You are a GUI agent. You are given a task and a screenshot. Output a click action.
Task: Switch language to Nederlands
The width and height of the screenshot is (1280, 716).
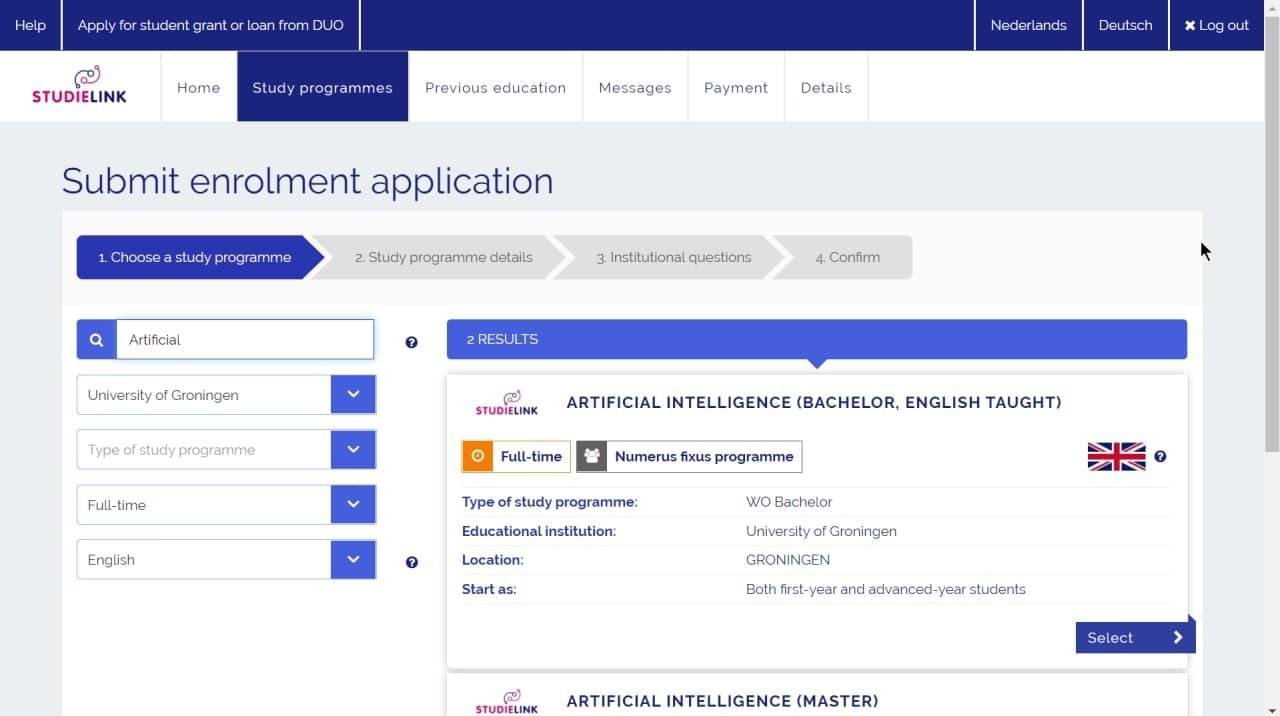click(1028, 25)
